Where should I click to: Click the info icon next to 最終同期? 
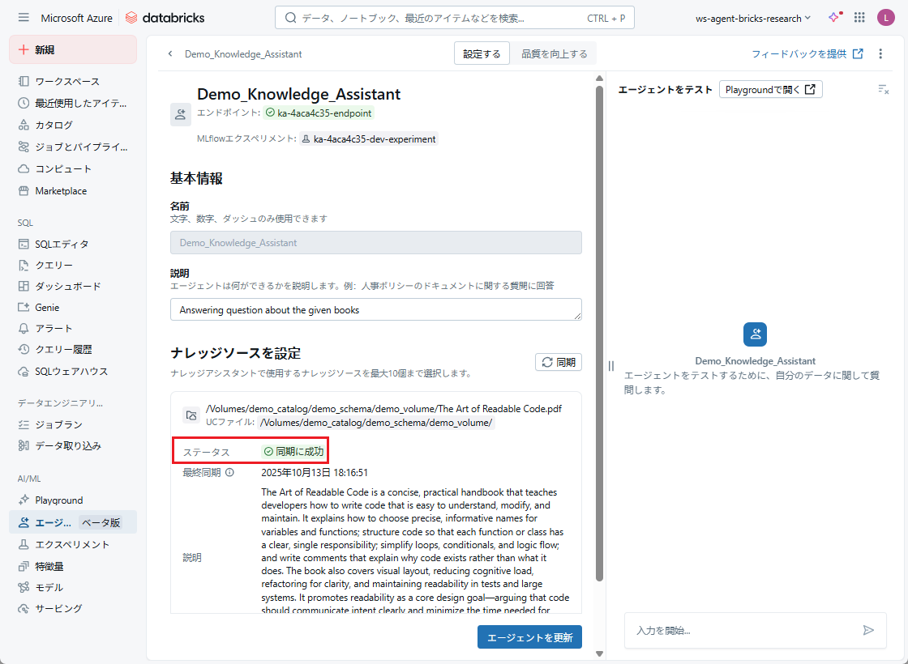(230, 473)
